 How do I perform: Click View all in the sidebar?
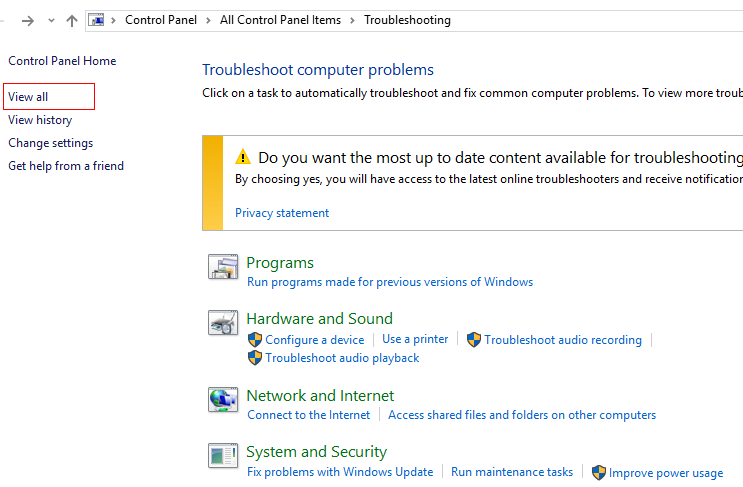tap(28, 97)
